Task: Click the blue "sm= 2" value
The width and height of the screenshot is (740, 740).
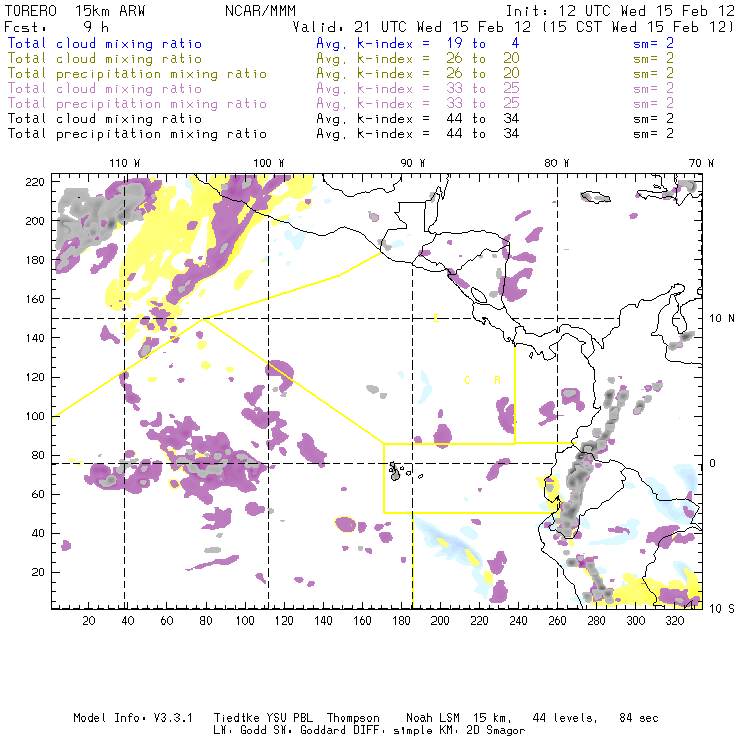Action: coord(654,43)
